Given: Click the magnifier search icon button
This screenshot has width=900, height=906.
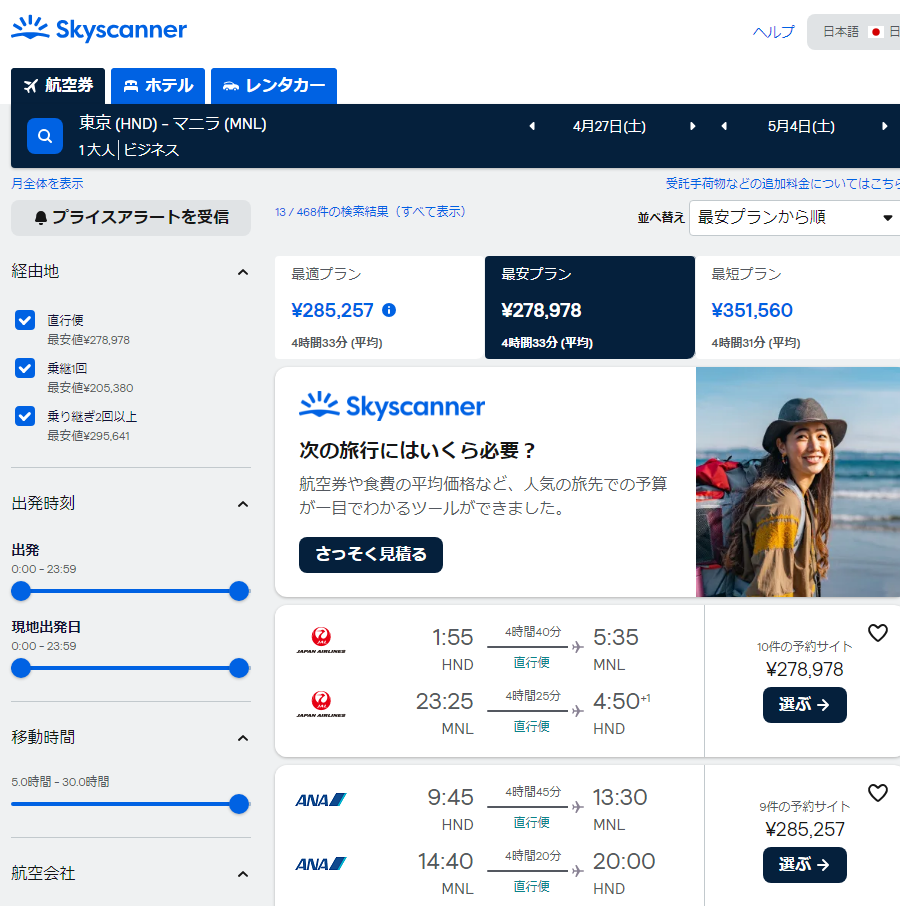Looking at the screenshot, I should pos(45,136).
